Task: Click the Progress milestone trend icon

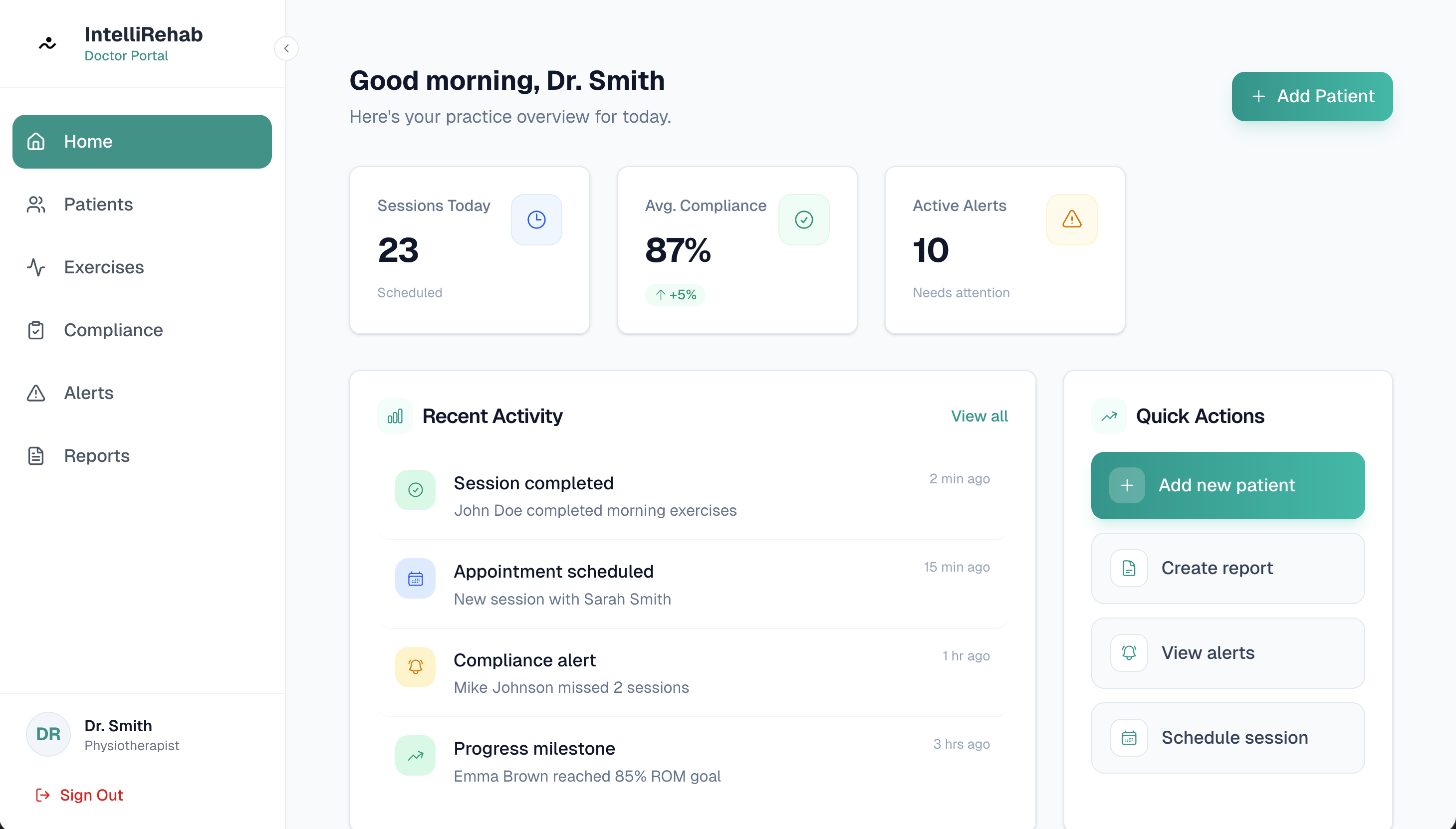Action: tap(415, 756)
